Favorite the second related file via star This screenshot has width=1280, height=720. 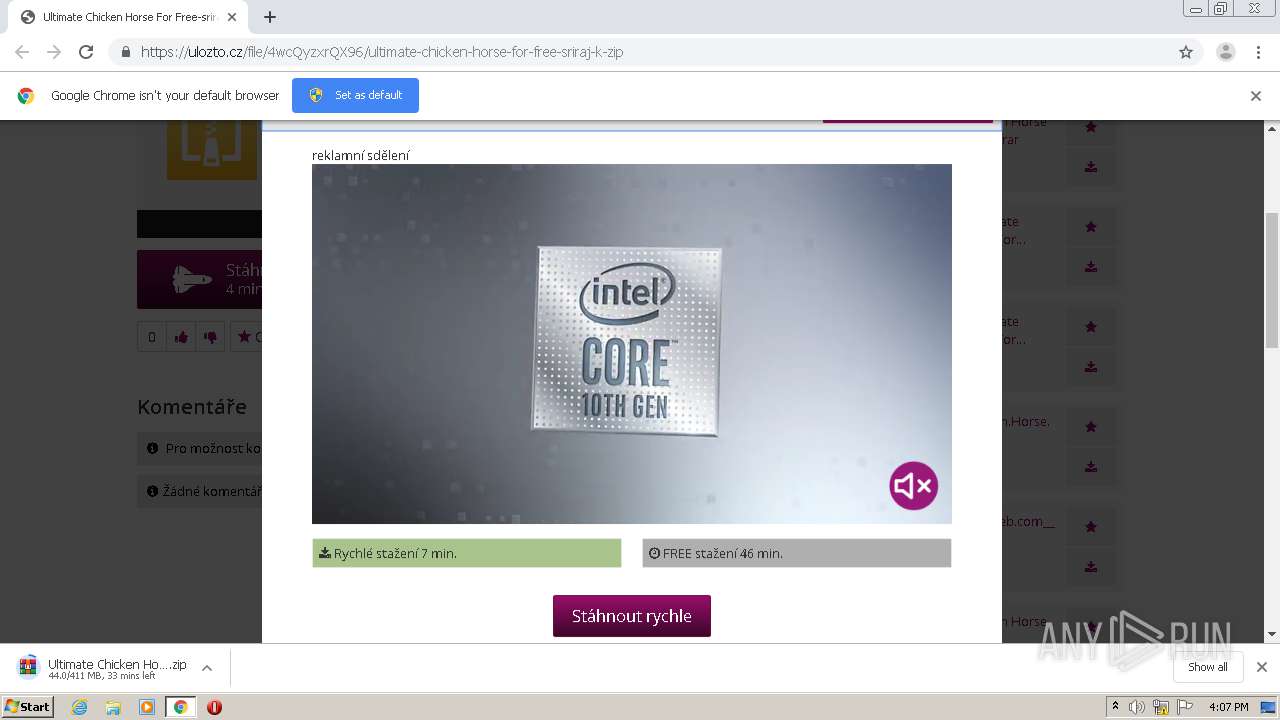point(1091,227)
